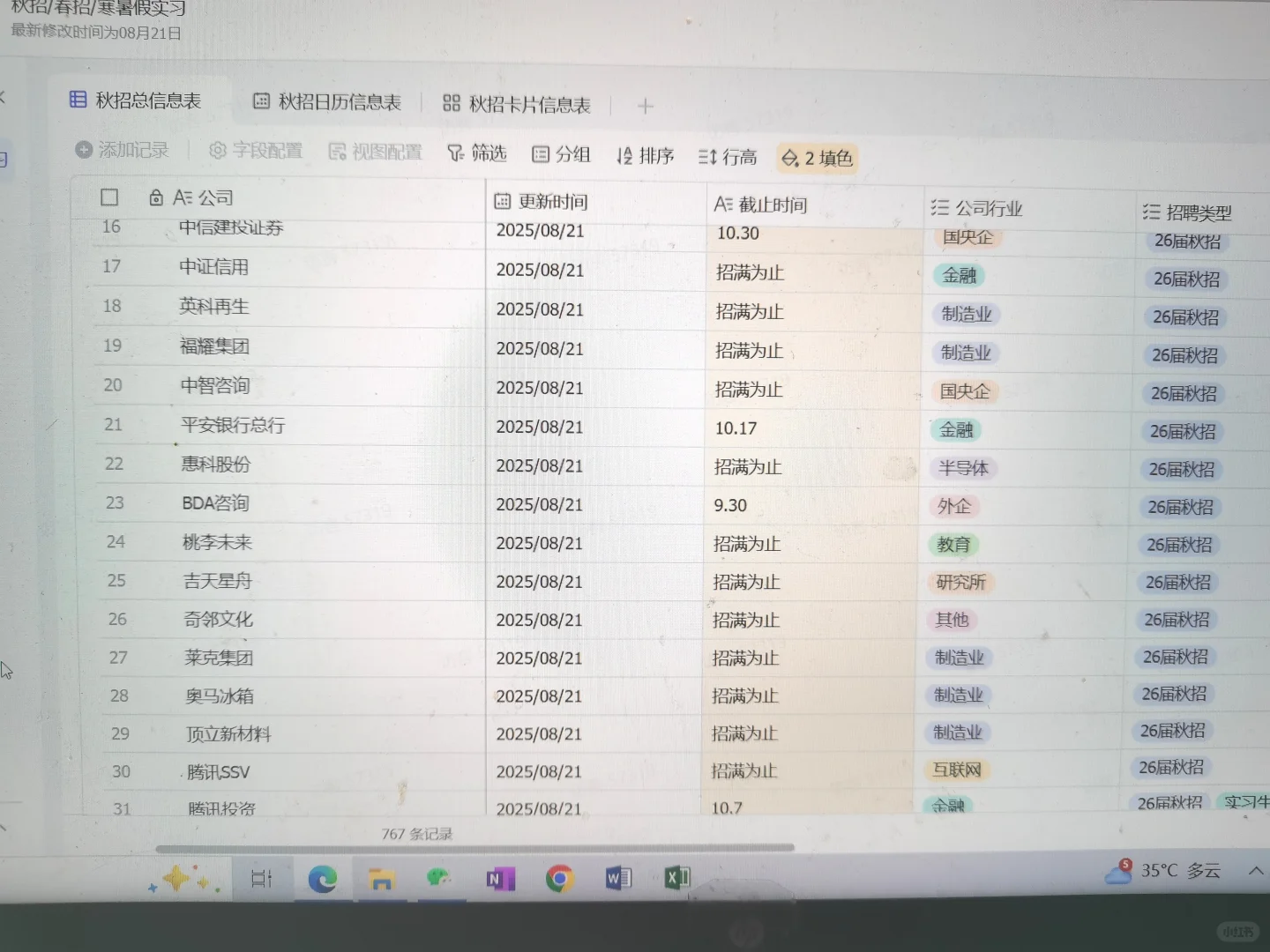Open the 行高 row height tool
Viewport: 1270px width, 952px height.
click(x=728, y=157)
